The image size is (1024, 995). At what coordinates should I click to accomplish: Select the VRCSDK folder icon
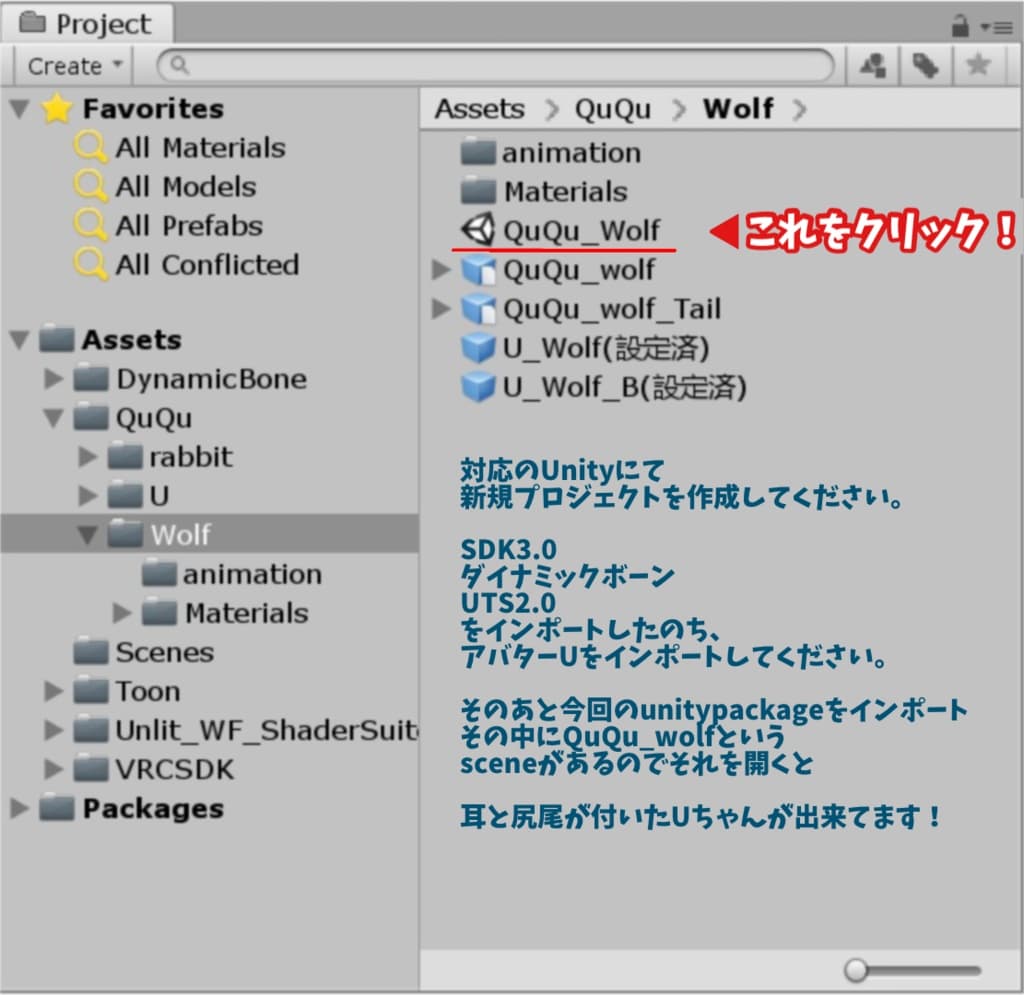click(90, 769)
